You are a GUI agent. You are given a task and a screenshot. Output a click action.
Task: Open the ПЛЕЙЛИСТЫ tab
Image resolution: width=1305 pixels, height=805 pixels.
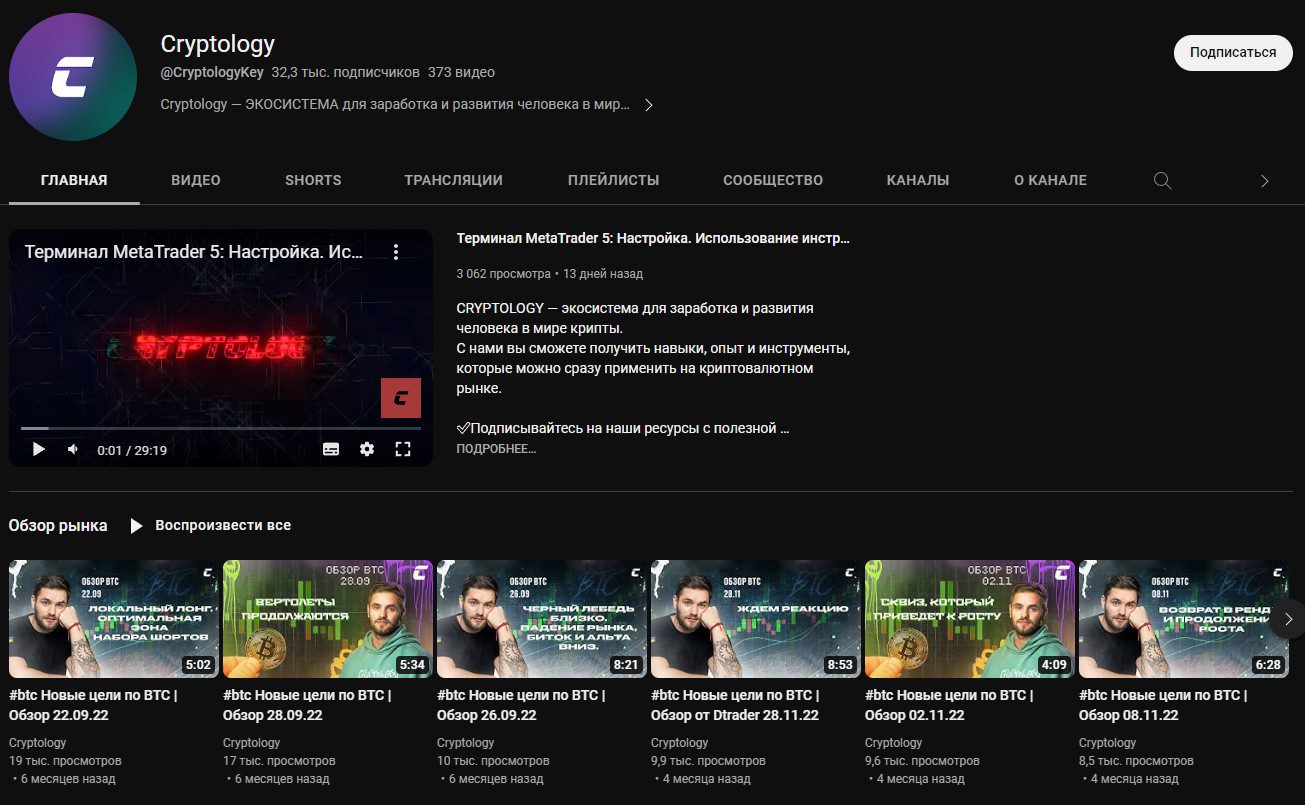pyautogui.click(x=614, y=181)
